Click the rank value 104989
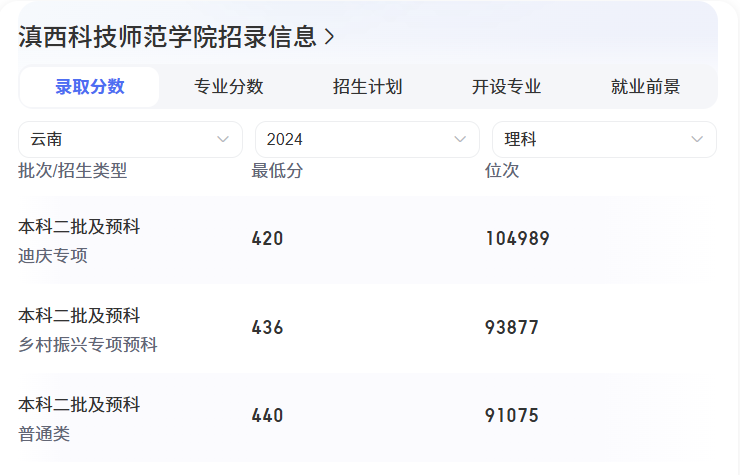740x475 pixels. click(x=518, y=238)
